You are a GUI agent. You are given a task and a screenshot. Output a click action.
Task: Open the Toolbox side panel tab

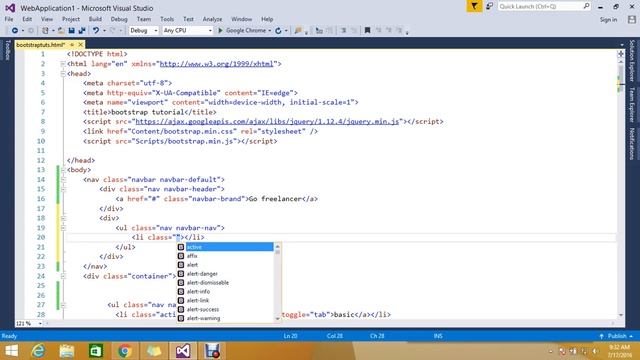[x=7, y=50]
